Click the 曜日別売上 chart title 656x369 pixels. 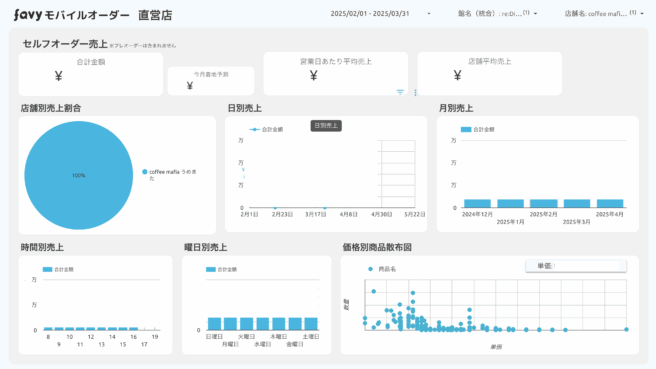pos(205,247)
